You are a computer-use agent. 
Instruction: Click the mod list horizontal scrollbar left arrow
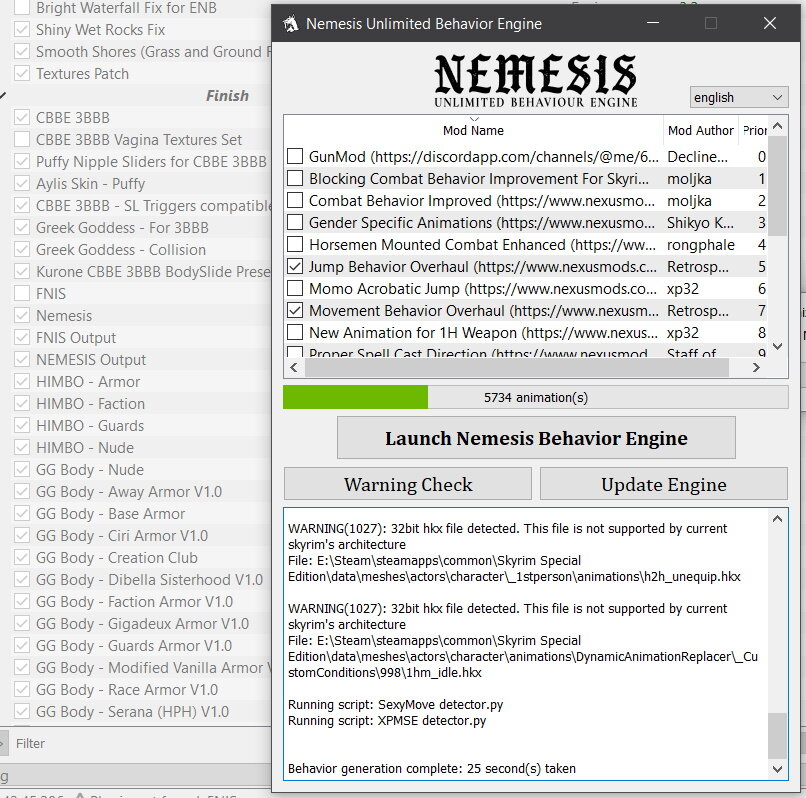click(x=294, y=368)
